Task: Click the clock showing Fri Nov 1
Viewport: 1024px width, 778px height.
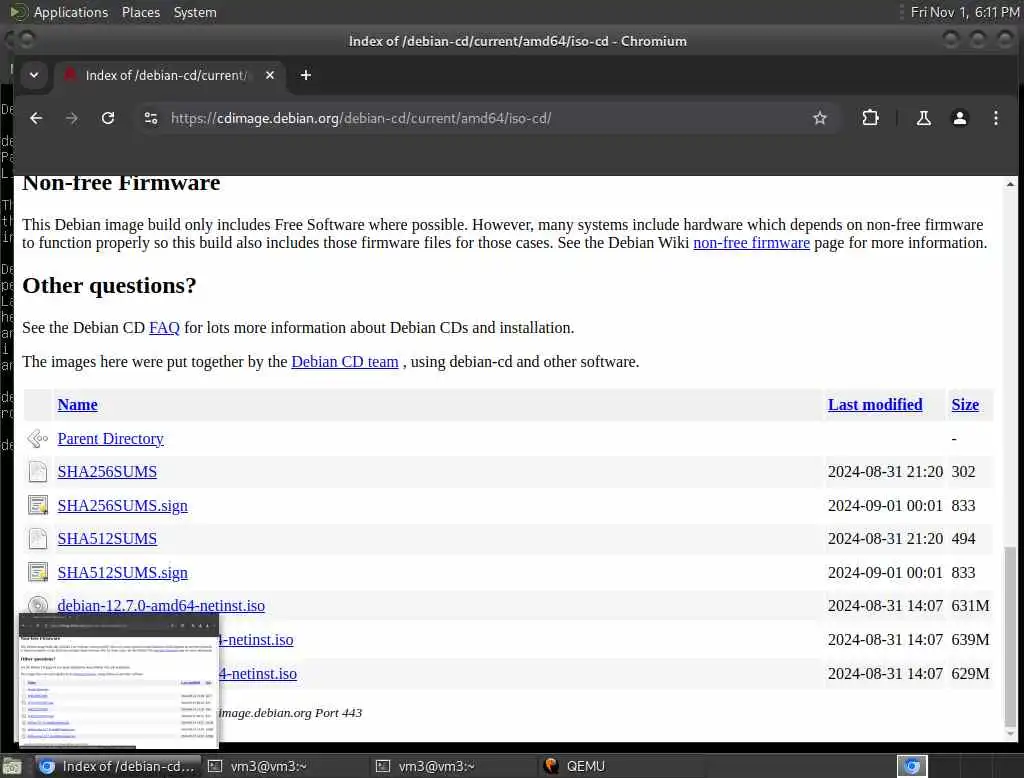Action: 965,12
